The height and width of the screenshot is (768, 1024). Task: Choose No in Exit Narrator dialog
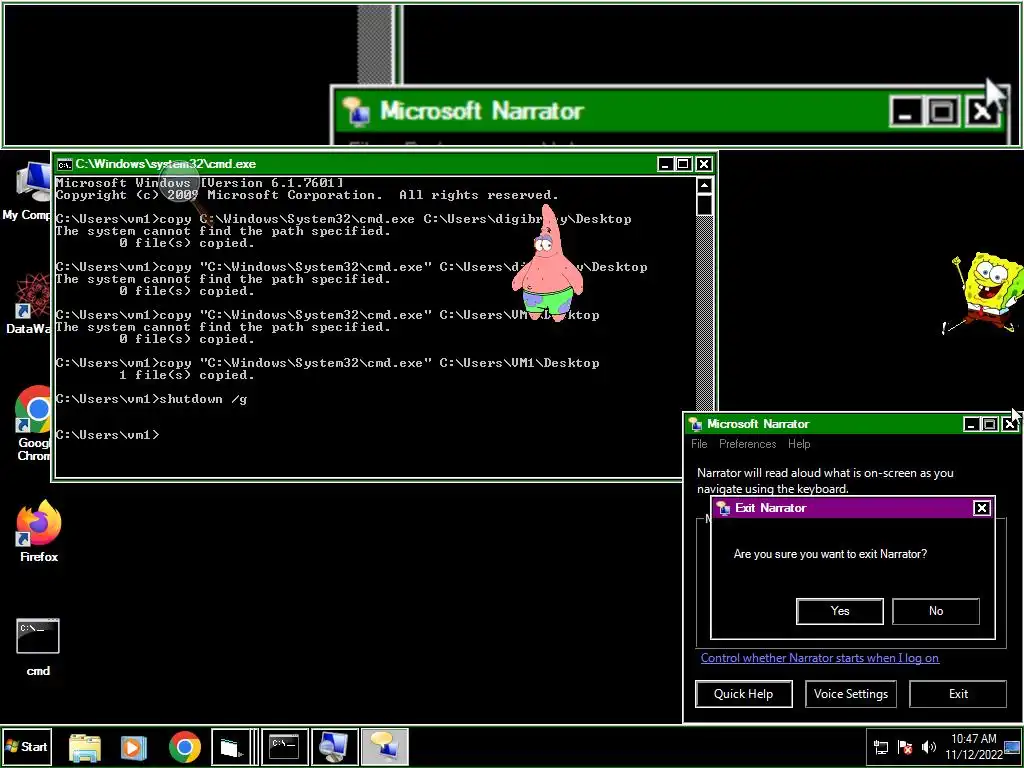coord(936,611)
